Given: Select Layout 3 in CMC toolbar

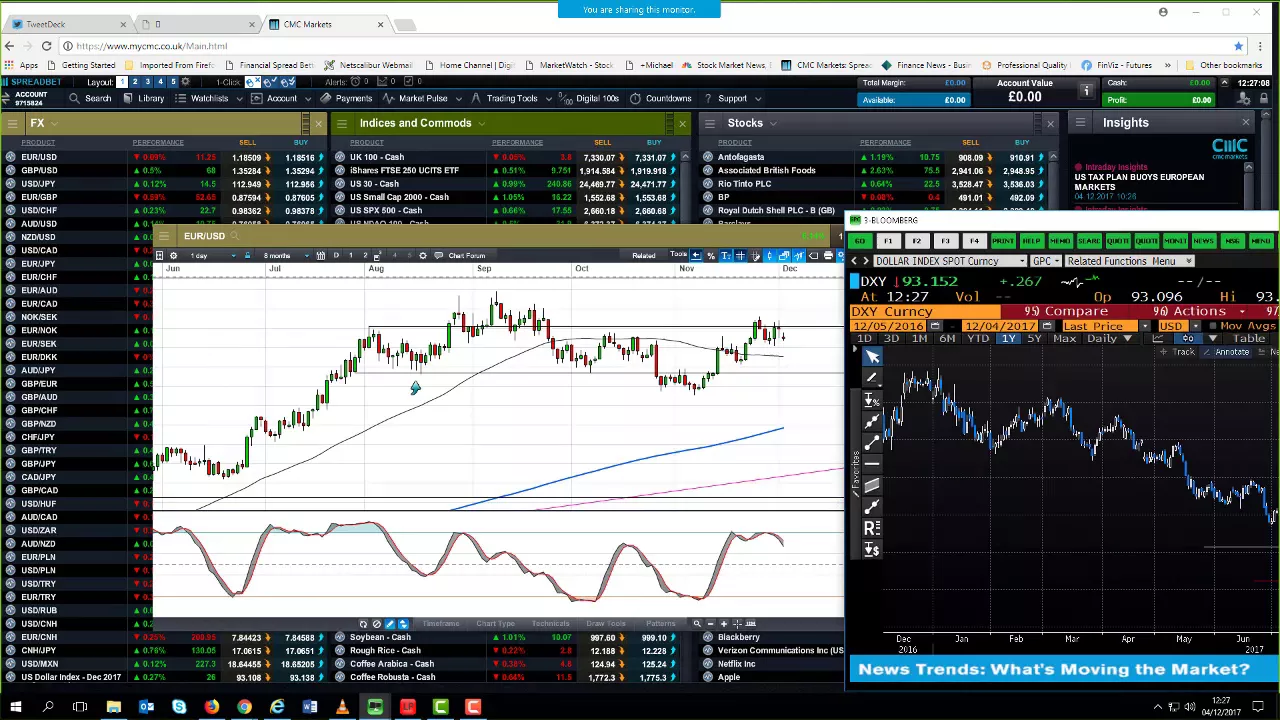Looking at the screenshot, I should point(147,82).
